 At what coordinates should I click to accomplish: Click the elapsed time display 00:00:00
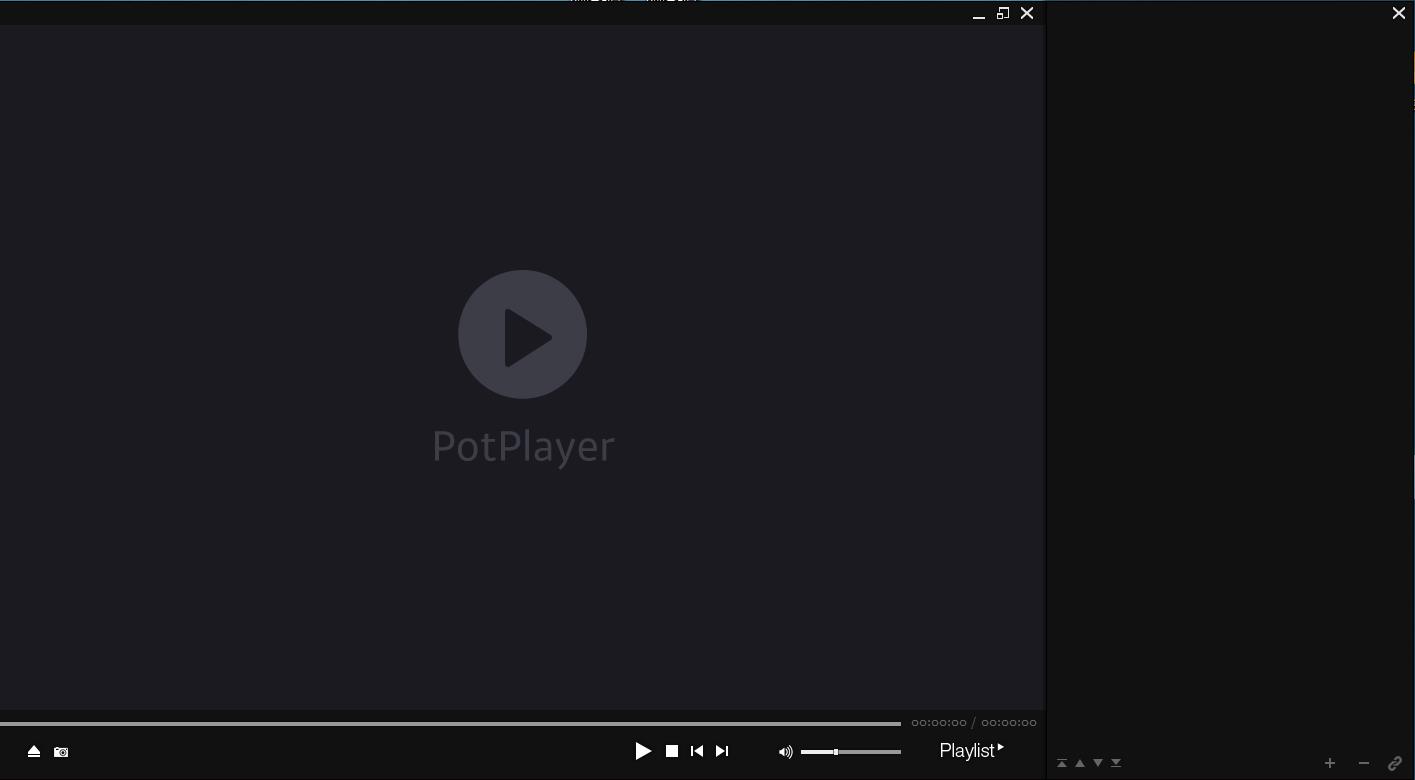[939, 723]
